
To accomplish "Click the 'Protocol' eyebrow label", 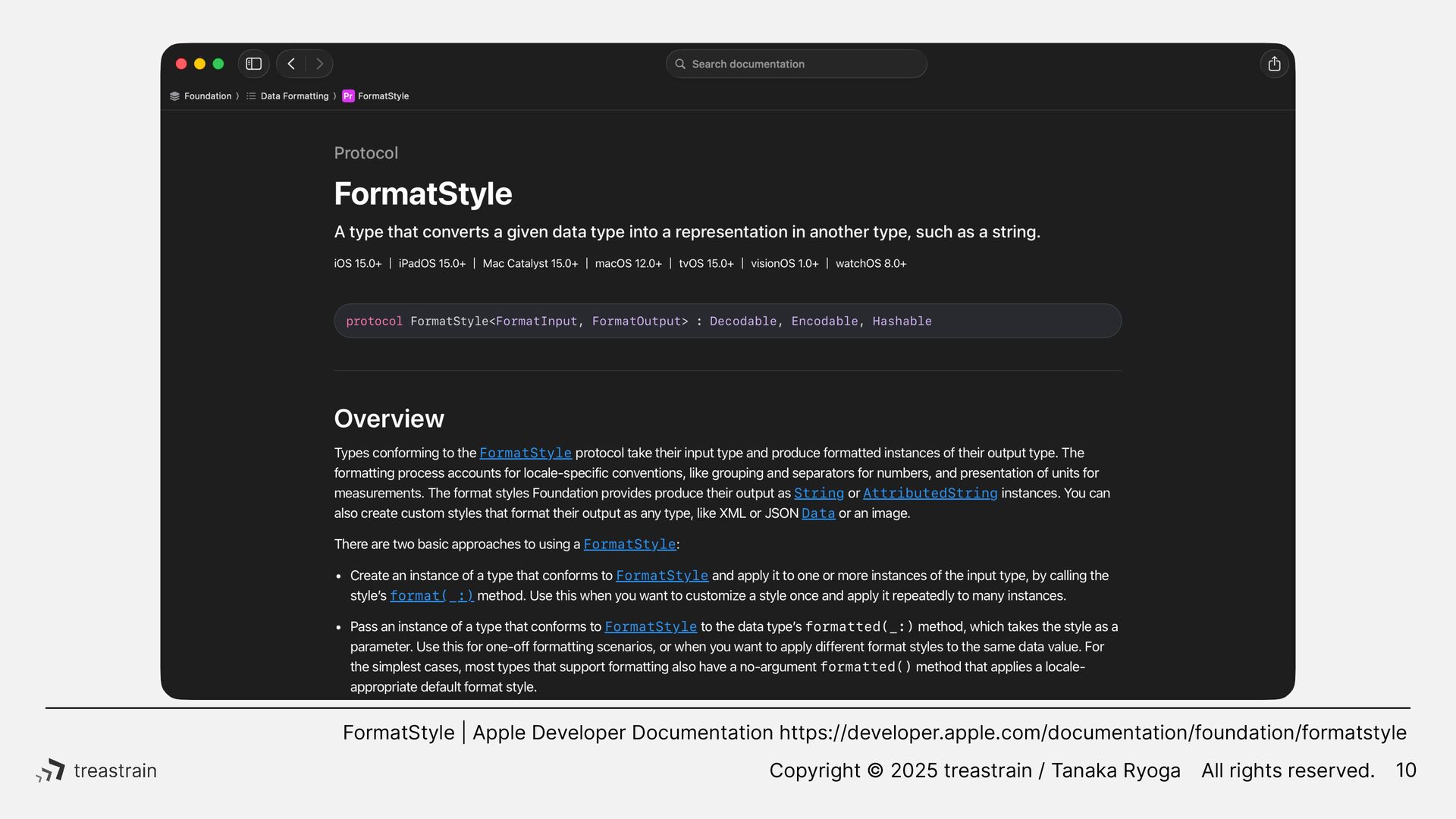I will 366,153.
